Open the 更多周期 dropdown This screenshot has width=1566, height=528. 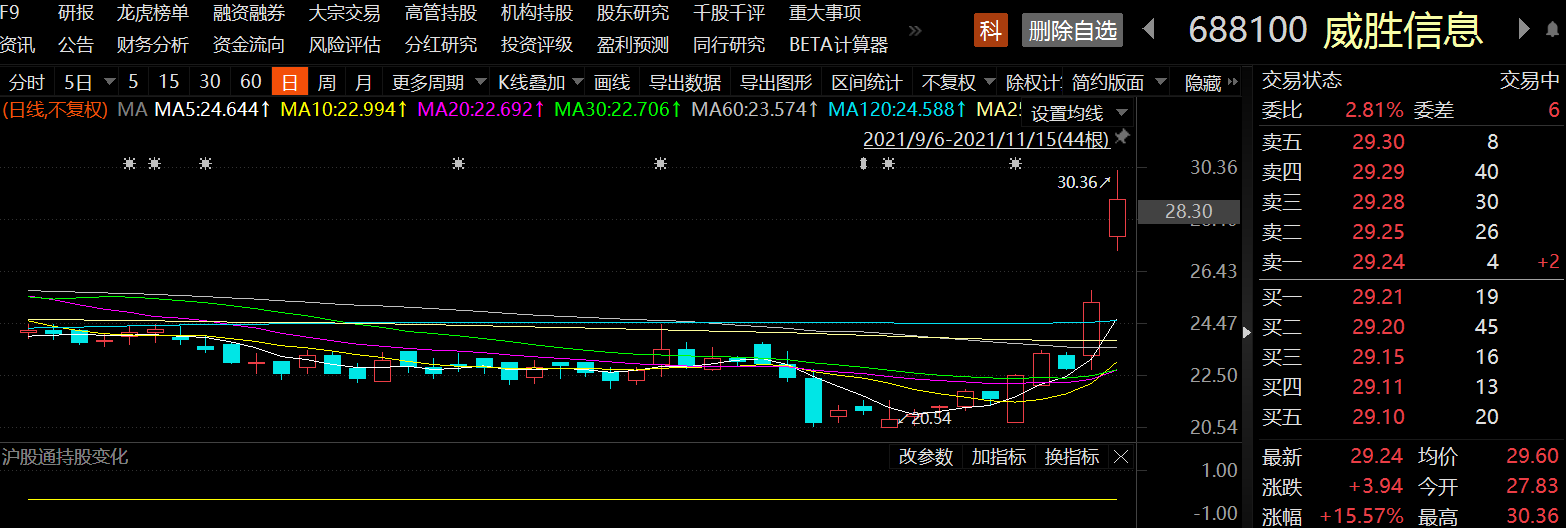[x=437, y=82]
